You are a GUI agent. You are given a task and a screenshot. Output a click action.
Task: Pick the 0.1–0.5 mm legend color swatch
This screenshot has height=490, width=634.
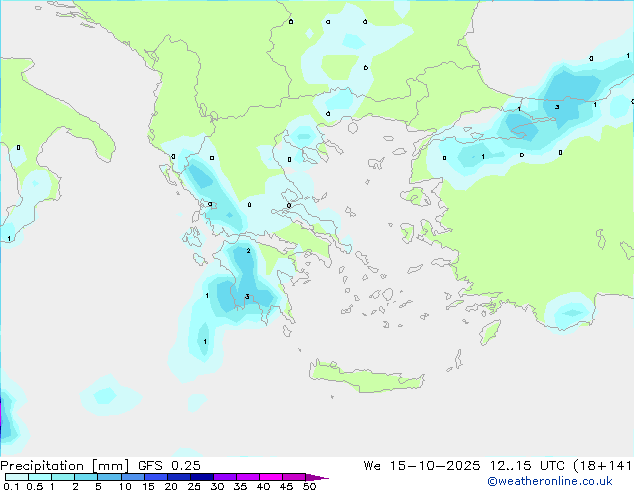pyautogui.click(x=17, y=477)
